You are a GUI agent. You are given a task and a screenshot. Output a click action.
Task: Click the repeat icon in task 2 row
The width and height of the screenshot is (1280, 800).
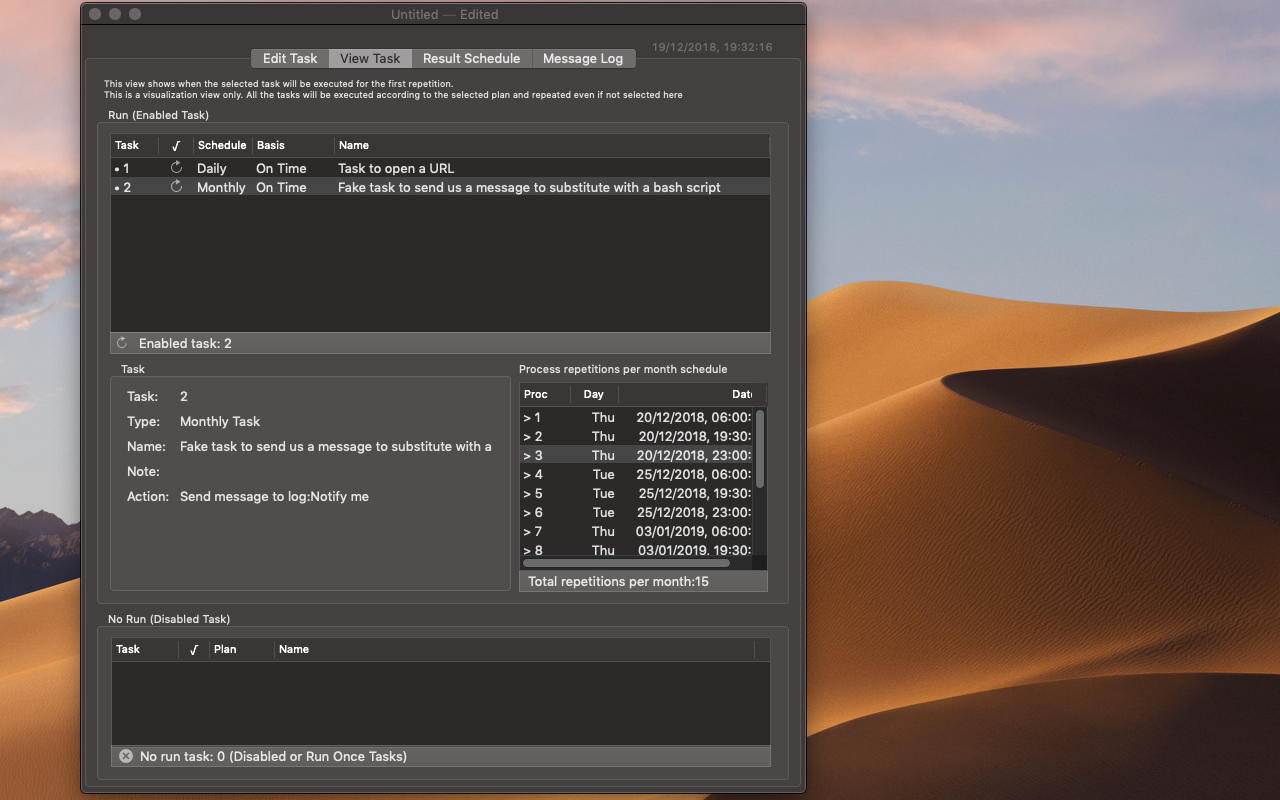click(x=176, y=187)
